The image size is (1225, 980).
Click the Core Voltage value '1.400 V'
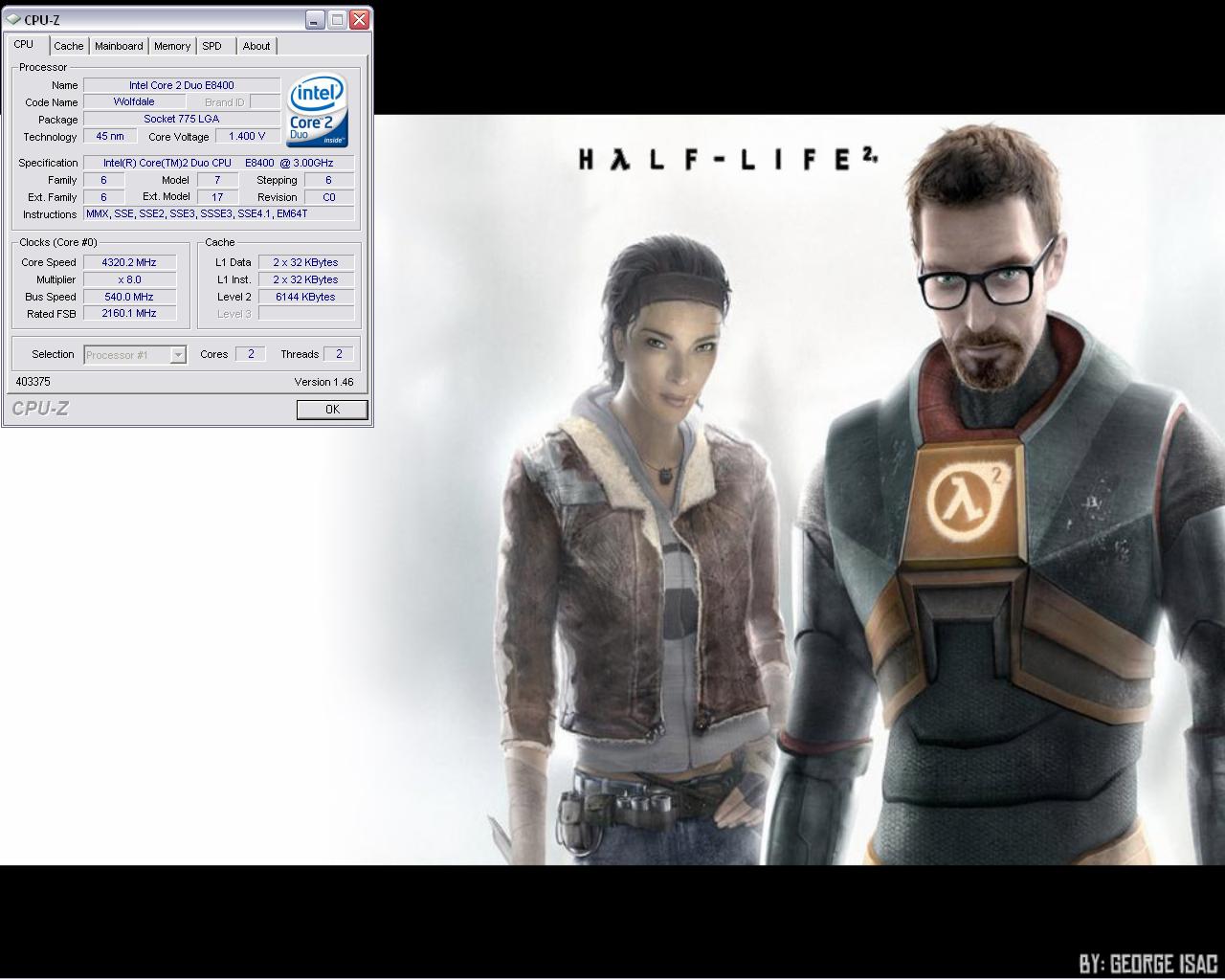(247, 136)
